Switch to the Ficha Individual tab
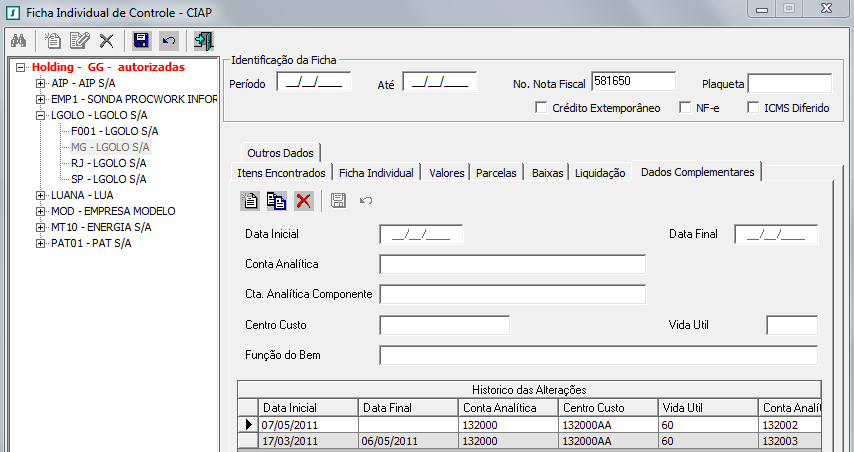 (376, 173)
